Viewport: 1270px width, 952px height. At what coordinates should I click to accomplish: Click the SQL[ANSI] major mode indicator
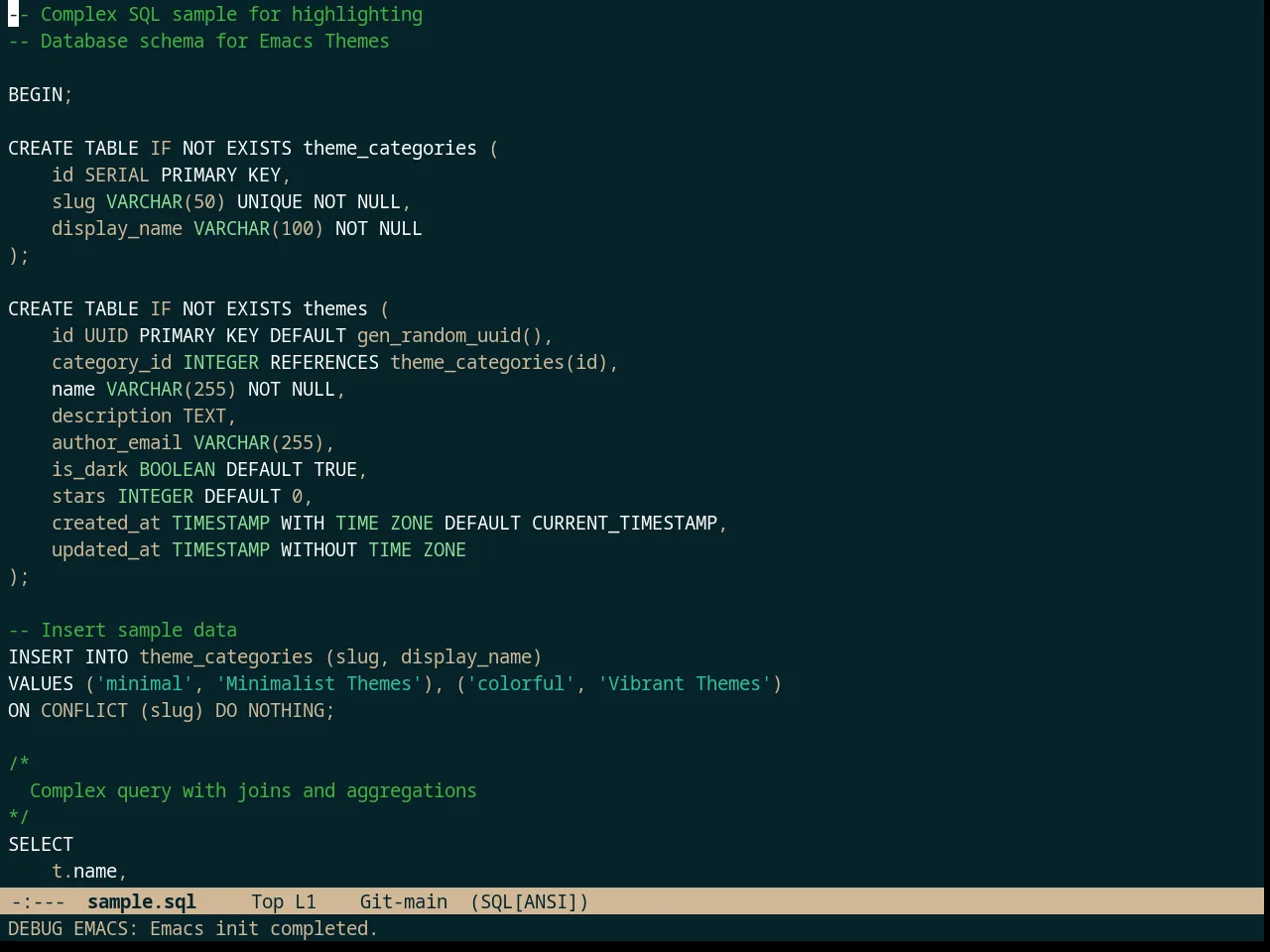530,901
